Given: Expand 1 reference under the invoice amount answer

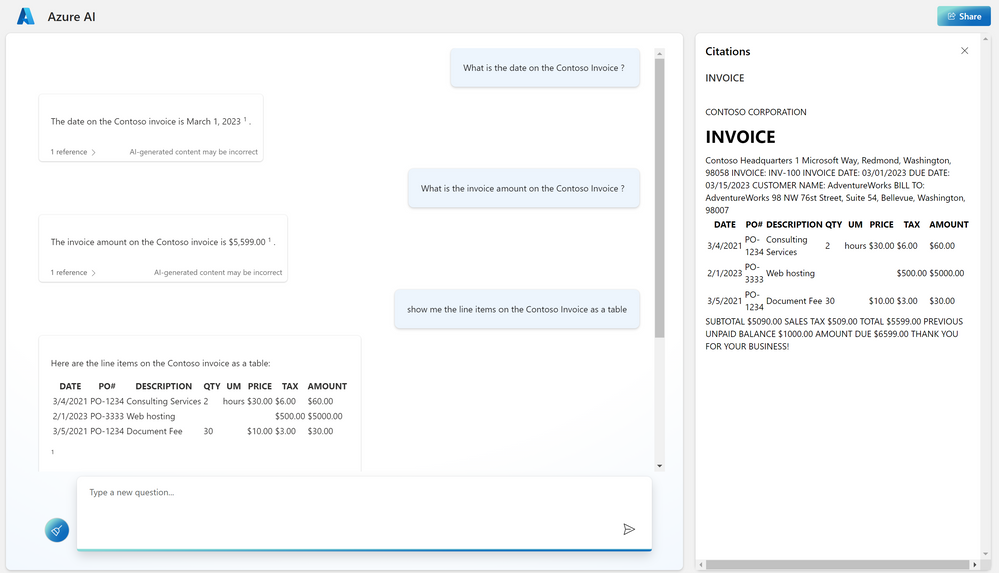Looking at the screenshot, I should 73,272.
